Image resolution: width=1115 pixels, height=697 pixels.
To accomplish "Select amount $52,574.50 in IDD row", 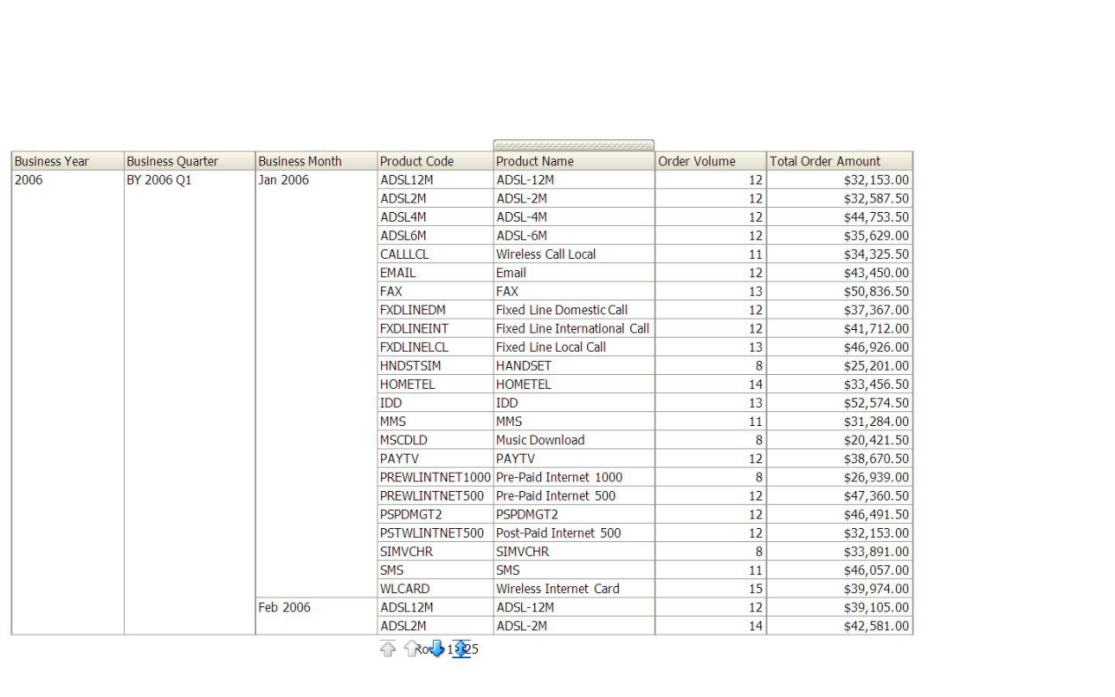I will (876, 403).
